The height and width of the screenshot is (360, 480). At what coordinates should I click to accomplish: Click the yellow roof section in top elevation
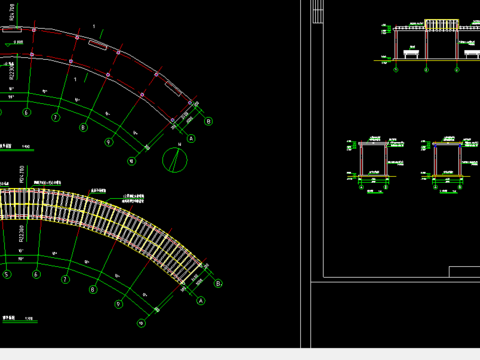[442, 25]
